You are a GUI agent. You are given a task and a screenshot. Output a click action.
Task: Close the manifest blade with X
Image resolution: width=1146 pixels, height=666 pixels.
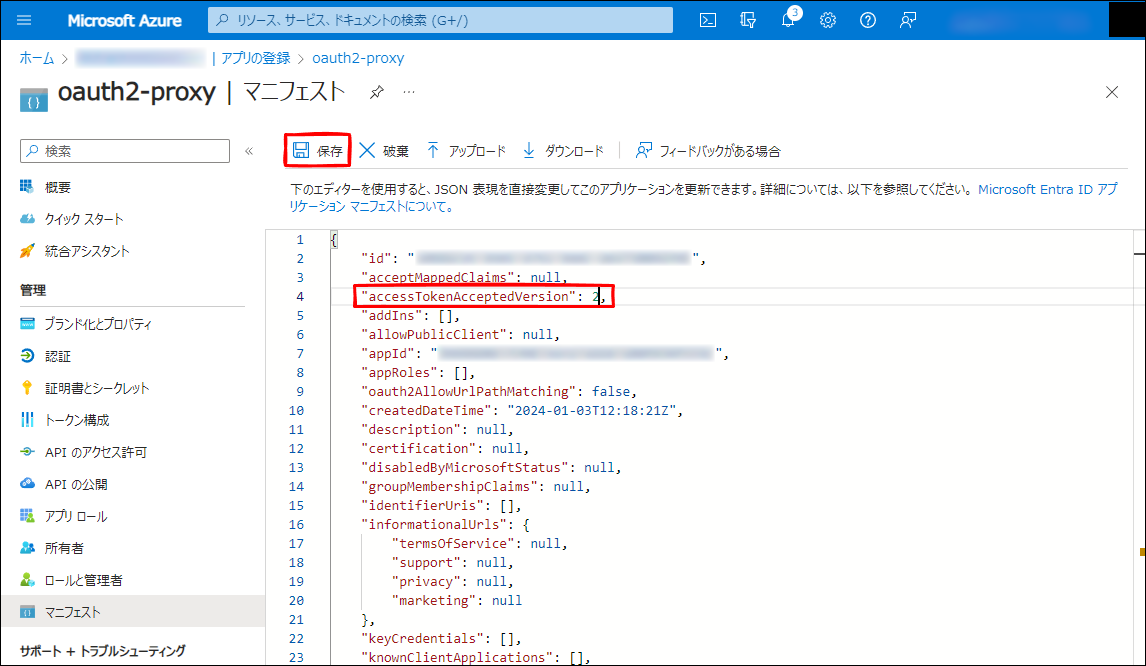coord(1112,92)
